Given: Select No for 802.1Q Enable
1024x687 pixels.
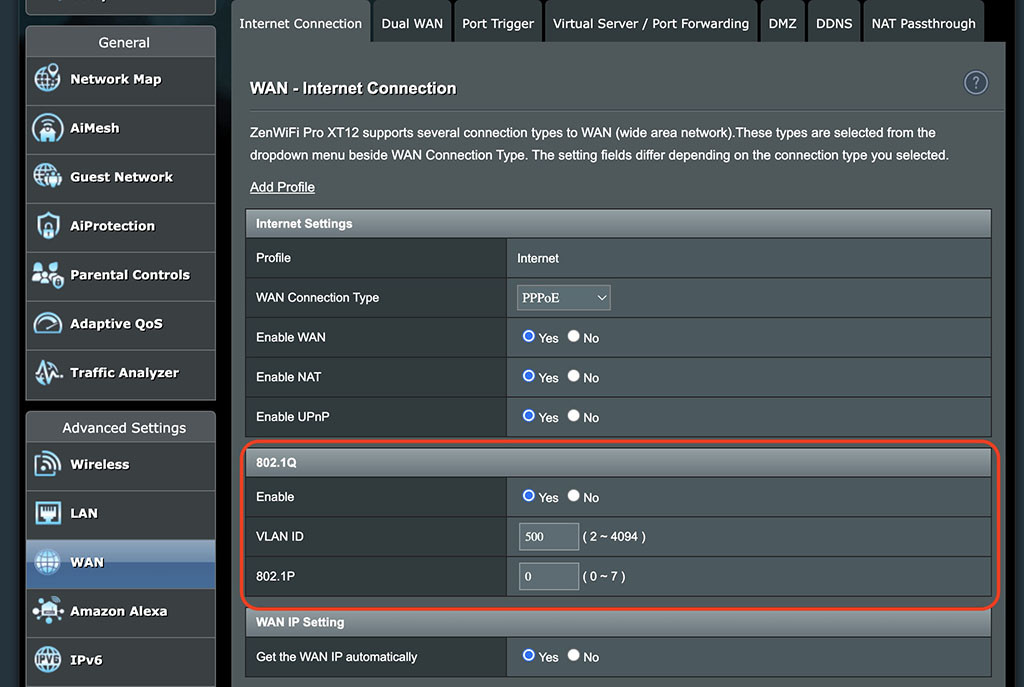Looking at the screenshot, I should [x=574, y=496].
